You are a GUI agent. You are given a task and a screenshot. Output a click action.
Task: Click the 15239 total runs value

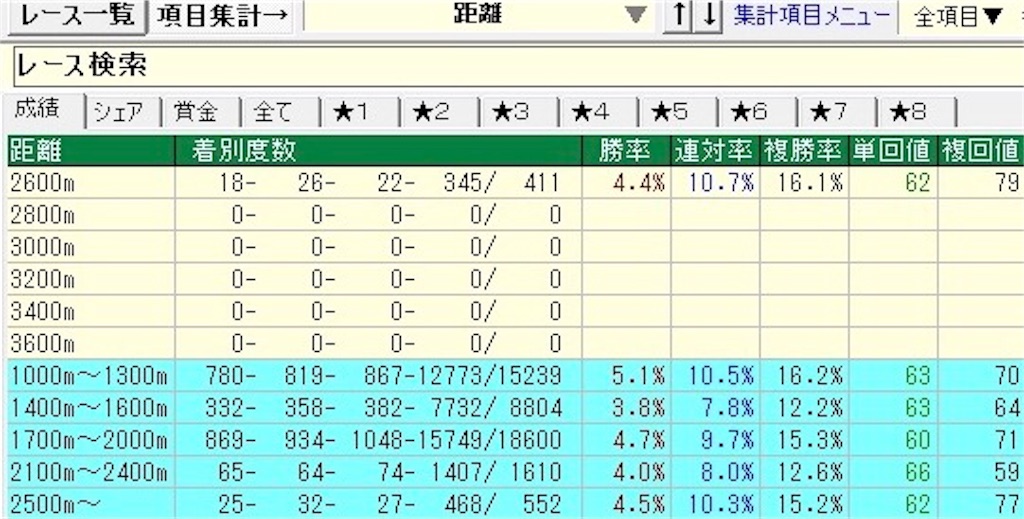click(528, 377)
